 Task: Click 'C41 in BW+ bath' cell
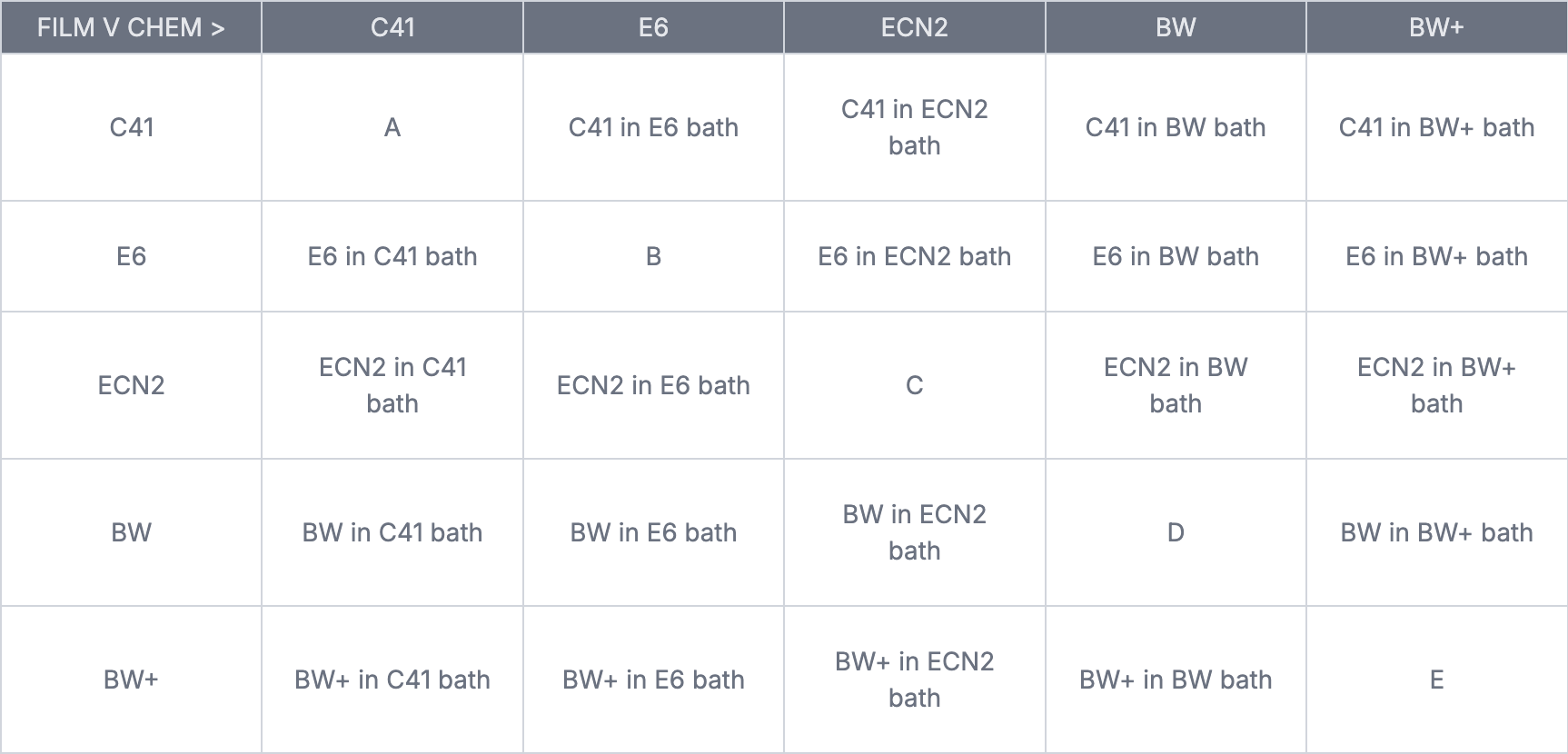click(1436, 127)
